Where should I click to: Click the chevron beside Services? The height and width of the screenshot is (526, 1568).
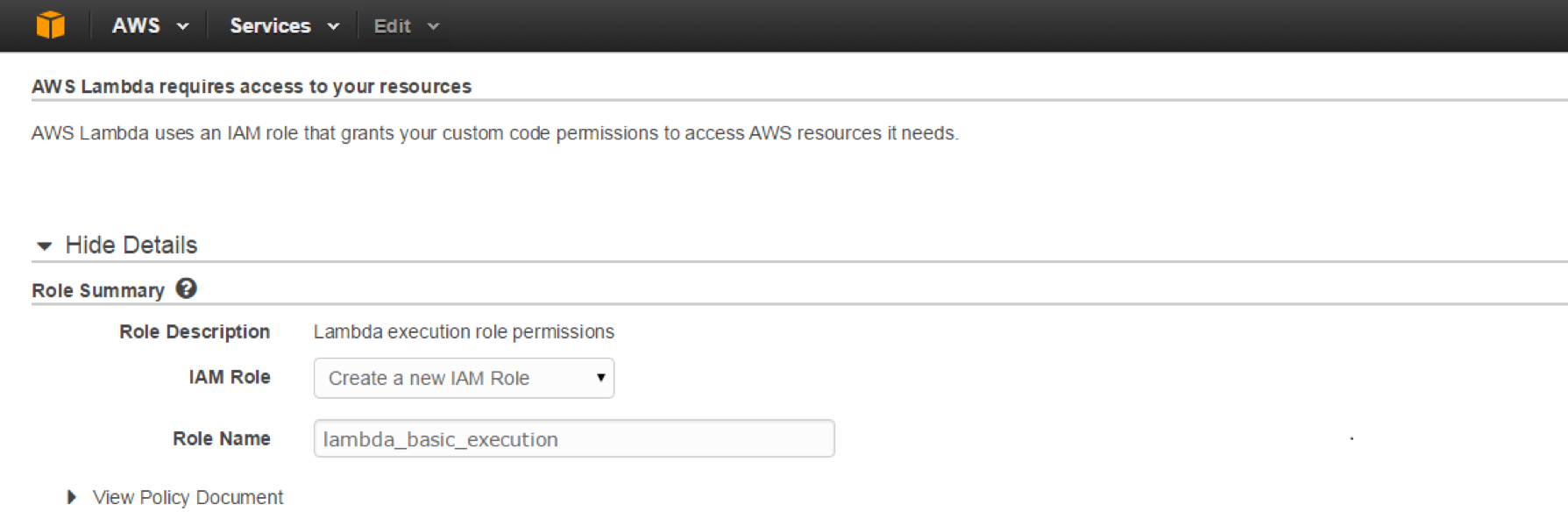(333, 26)
